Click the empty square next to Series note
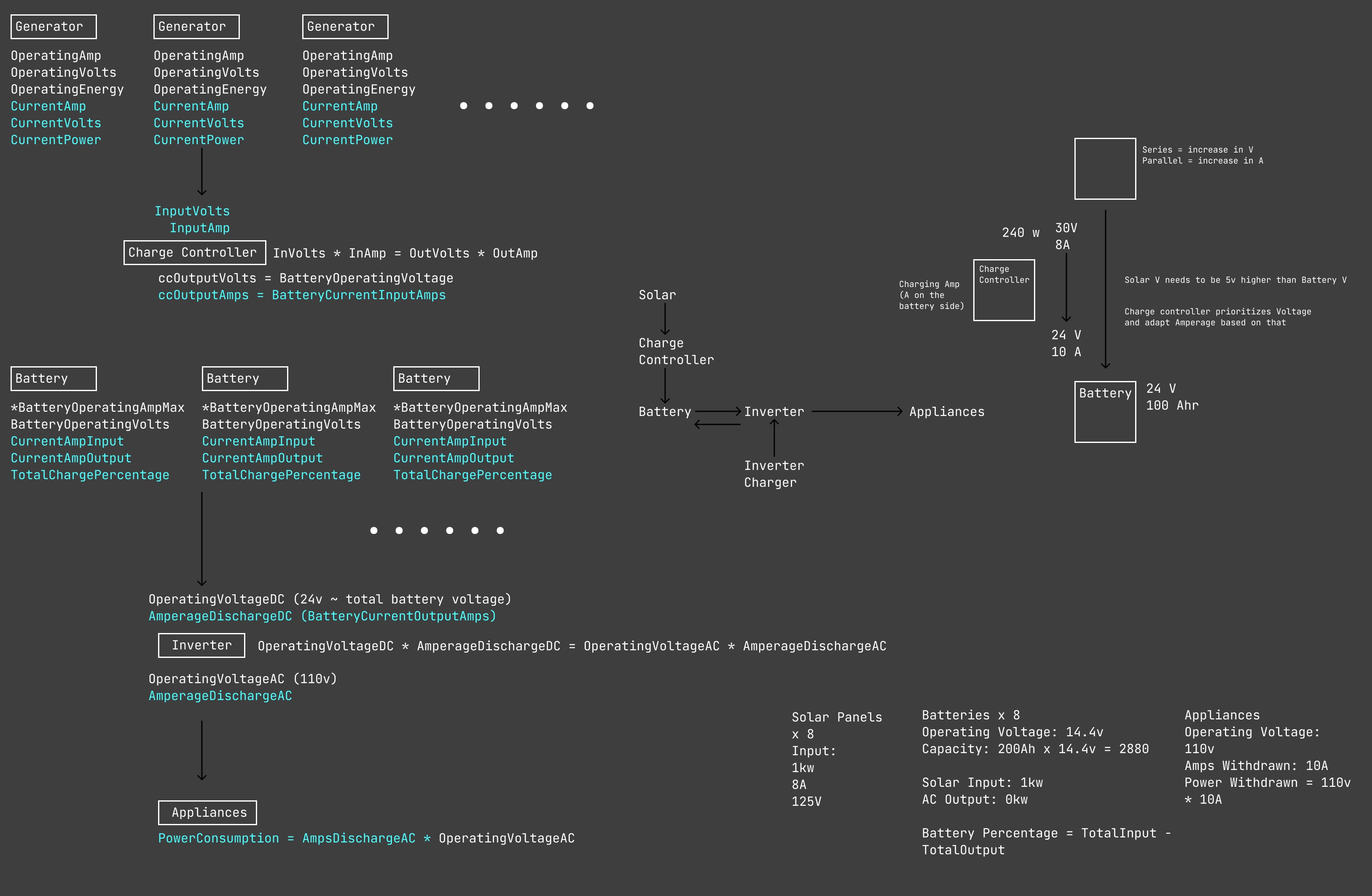Screen dimensions: 1372x896 point(1104,169)
